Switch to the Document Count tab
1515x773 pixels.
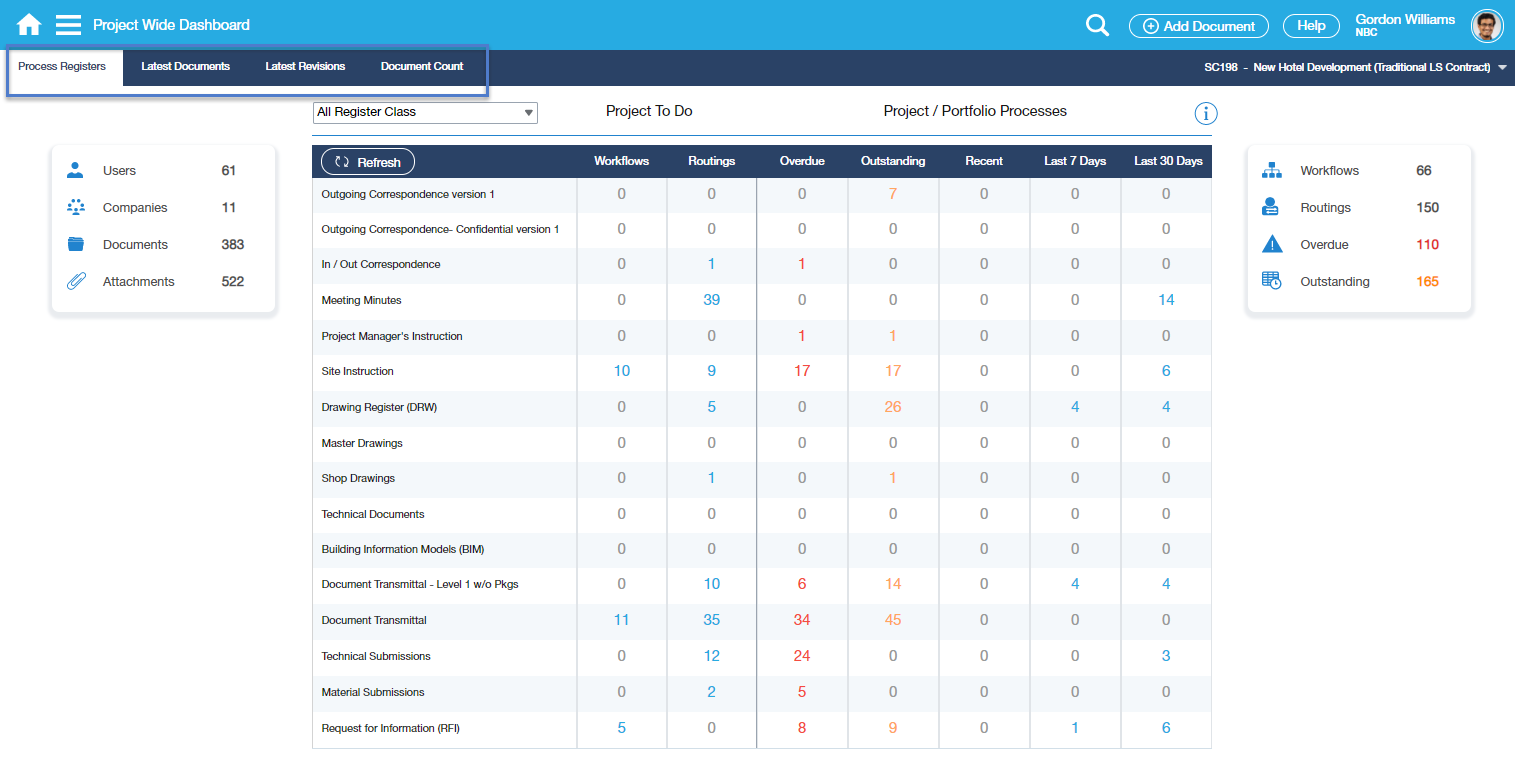(422, 66)
